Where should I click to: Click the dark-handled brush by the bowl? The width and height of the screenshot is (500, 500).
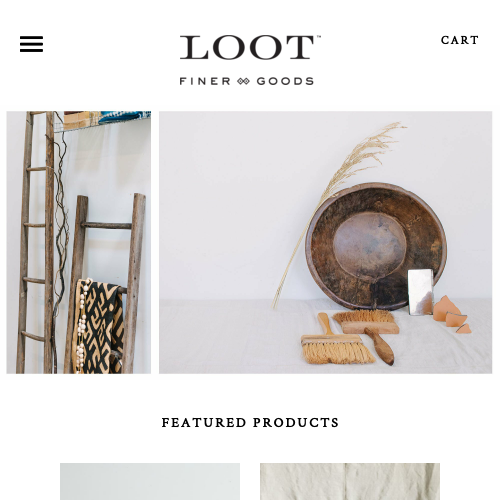[x=368, y=335]
